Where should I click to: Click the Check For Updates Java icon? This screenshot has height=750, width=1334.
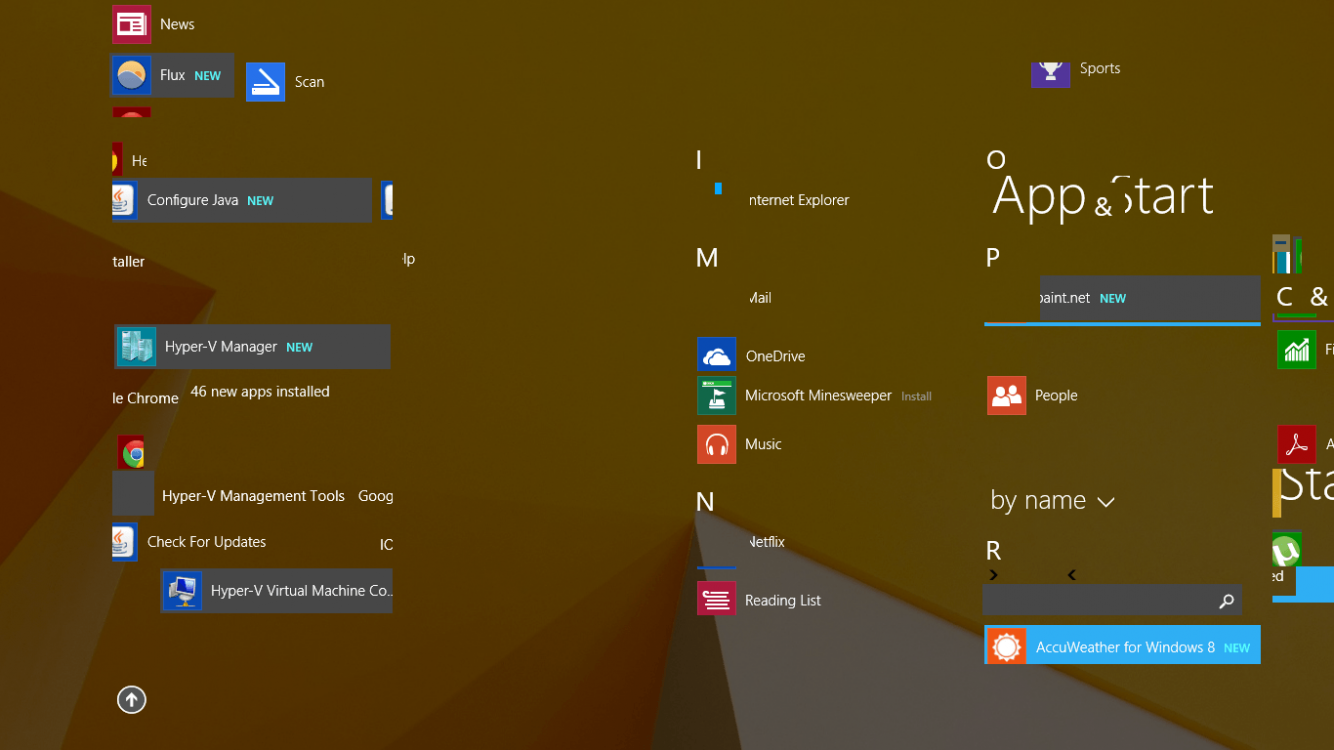(x=124, y=542)
